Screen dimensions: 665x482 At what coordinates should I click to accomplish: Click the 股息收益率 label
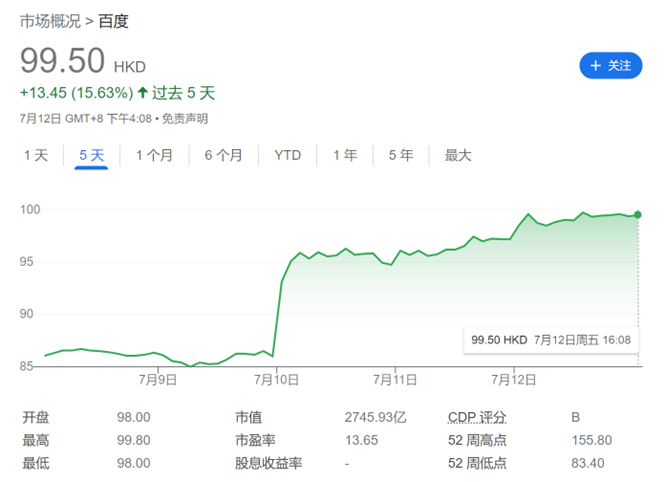(x=268, y=463)
